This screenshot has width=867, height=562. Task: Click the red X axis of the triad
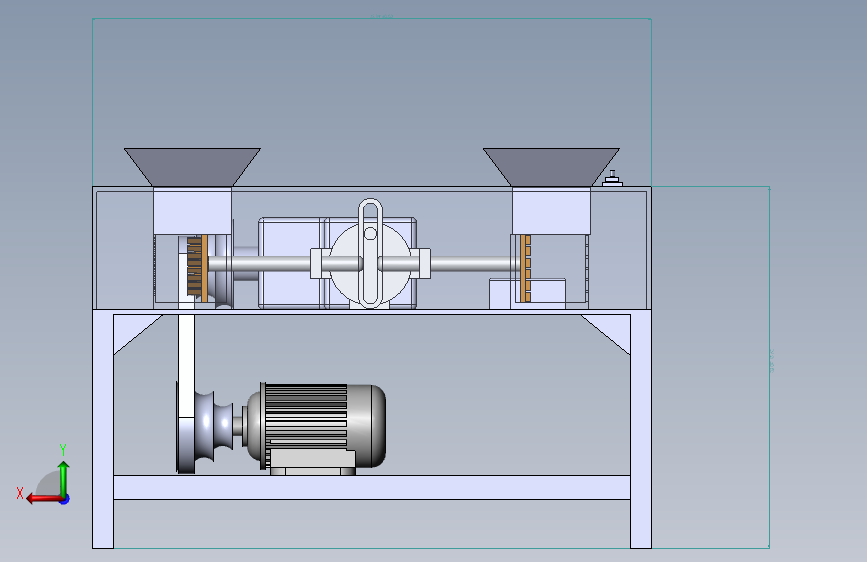tap(43, 499)
